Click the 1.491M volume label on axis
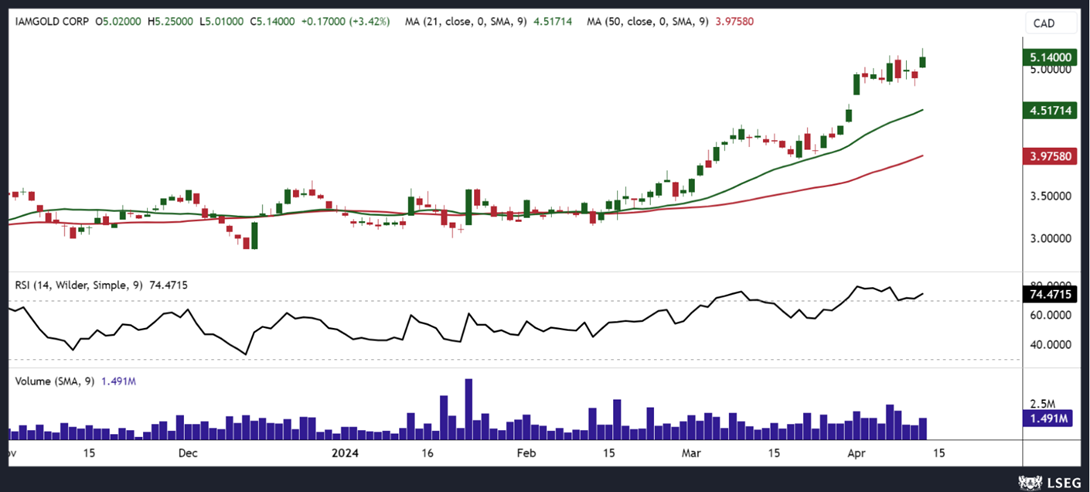1090x492 pixels. click(x=1049, y=418)
